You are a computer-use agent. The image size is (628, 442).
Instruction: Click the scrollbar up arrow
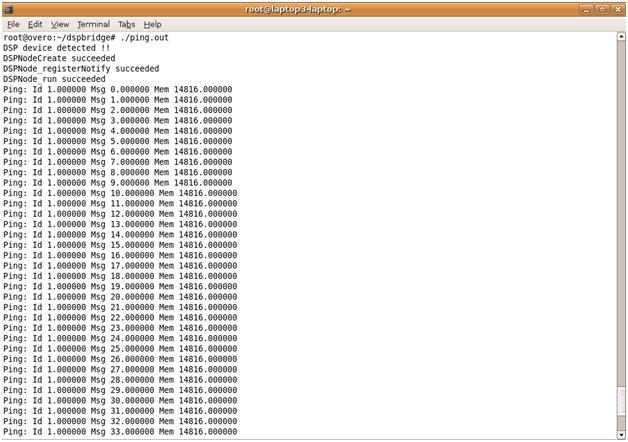620,36
